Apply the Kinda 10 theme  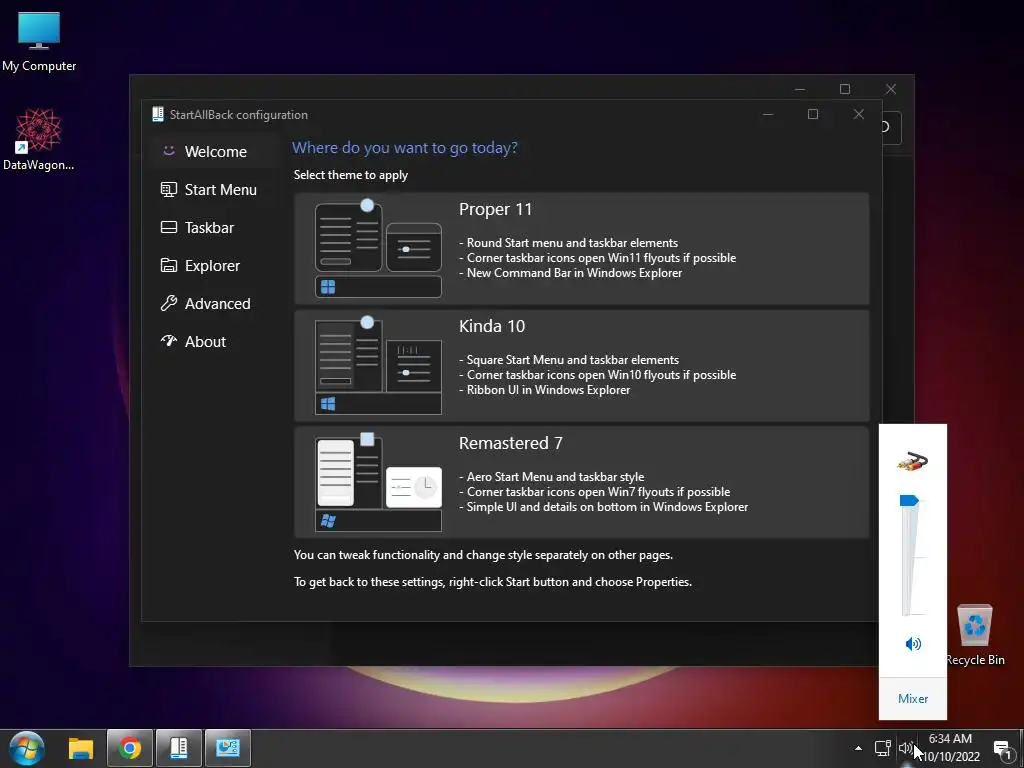coord(581,365)
